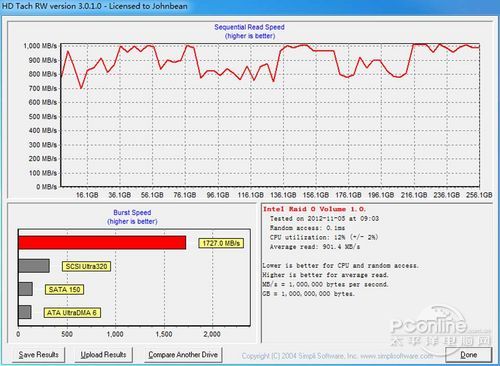The width and height of the screenshot is (500, 366).
Task: Close the dialog with Done
Action: click(x=468, y=355)
